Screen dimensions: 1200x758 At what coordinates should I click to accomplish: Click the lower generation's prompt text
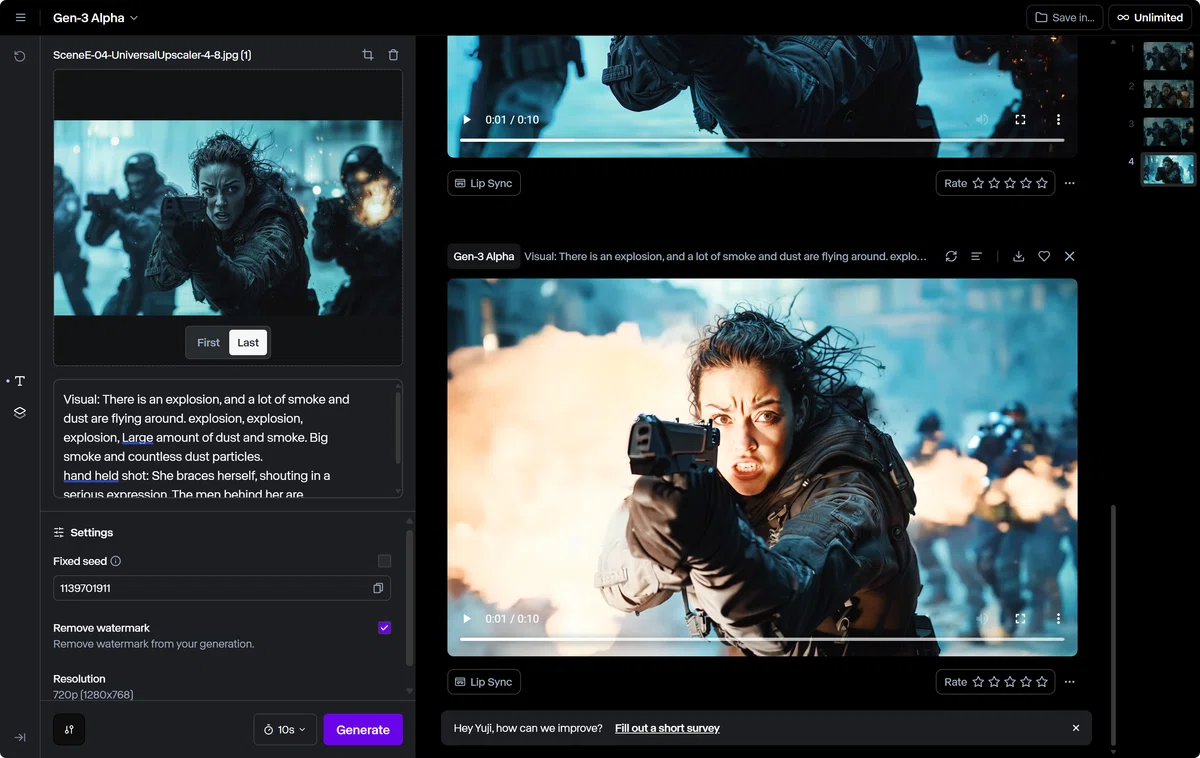pyautogui.click(x=725, y=256)
